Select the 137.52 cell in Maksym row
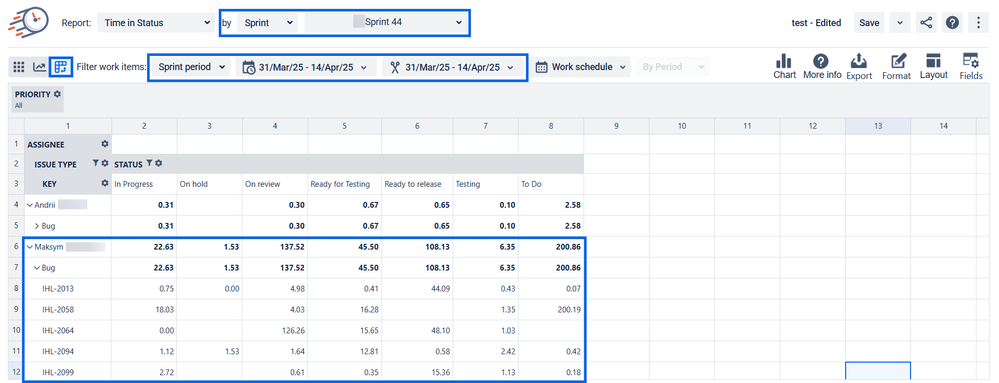This screenshot has height=383, width=999. 275,247
